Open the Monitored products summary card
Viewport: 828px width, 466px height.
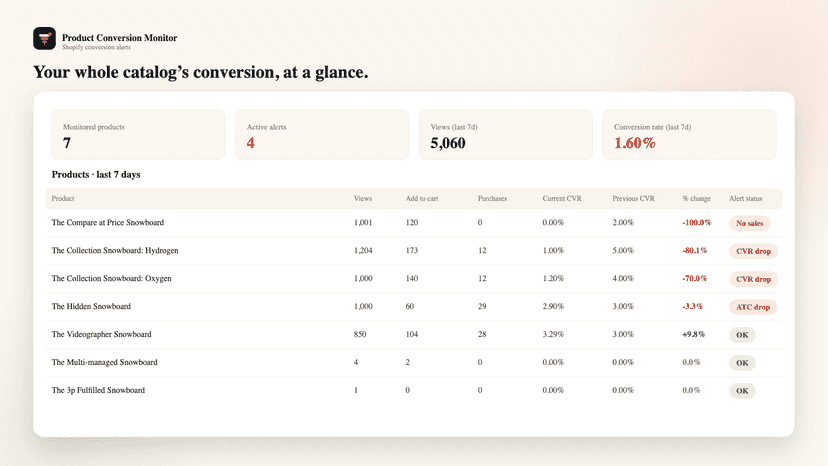(138, 135)
